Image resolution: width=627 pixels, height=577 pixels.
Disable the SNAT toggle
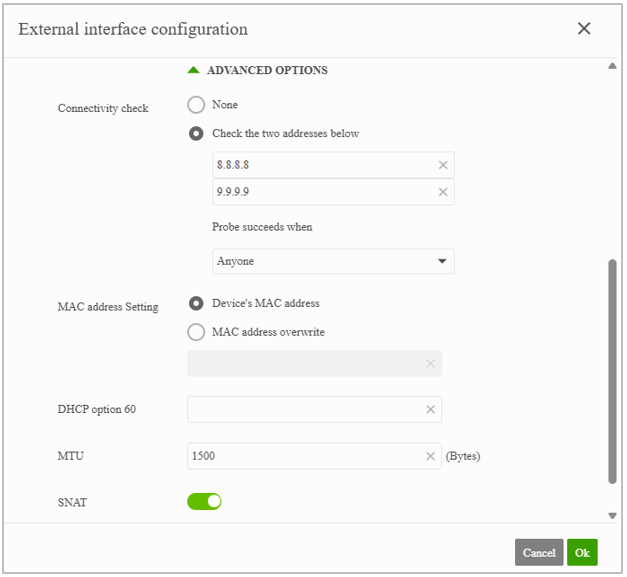point(204,501)
